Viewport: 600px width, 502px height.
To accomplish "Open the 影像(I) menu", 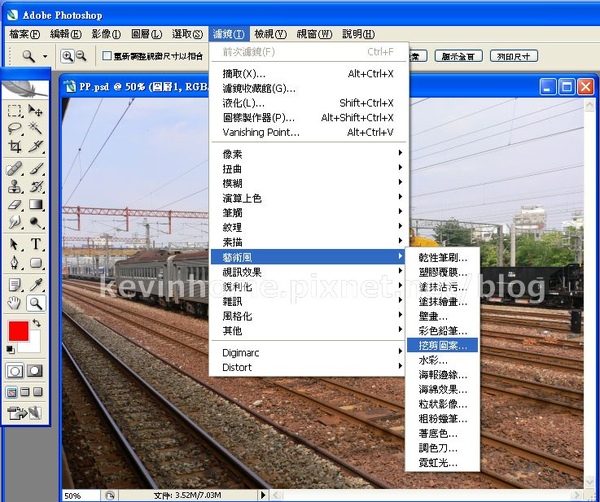I will click(x=106, y=34).
